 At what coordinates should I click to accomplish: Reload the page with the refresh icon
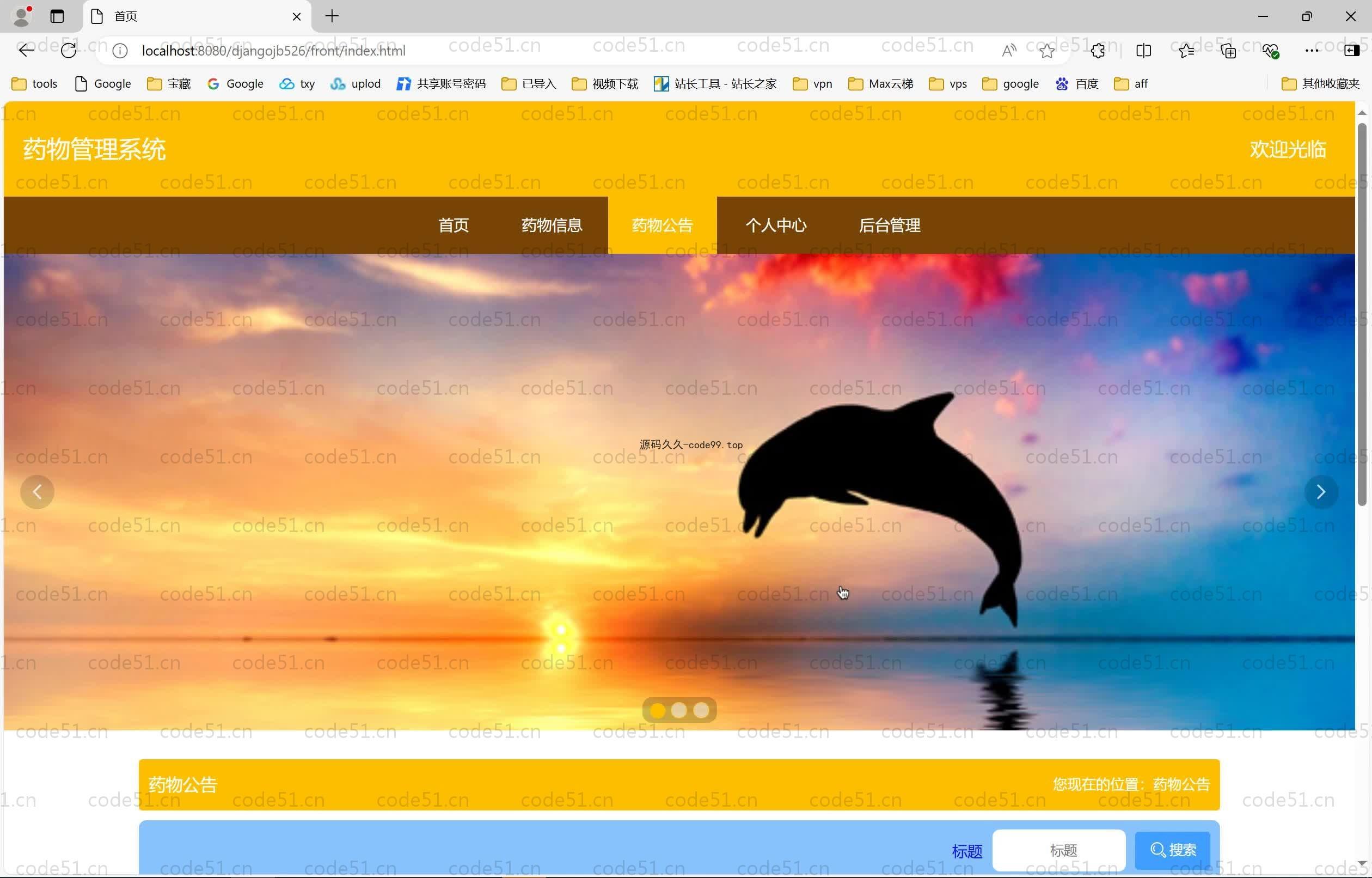[x=69, y=51]
